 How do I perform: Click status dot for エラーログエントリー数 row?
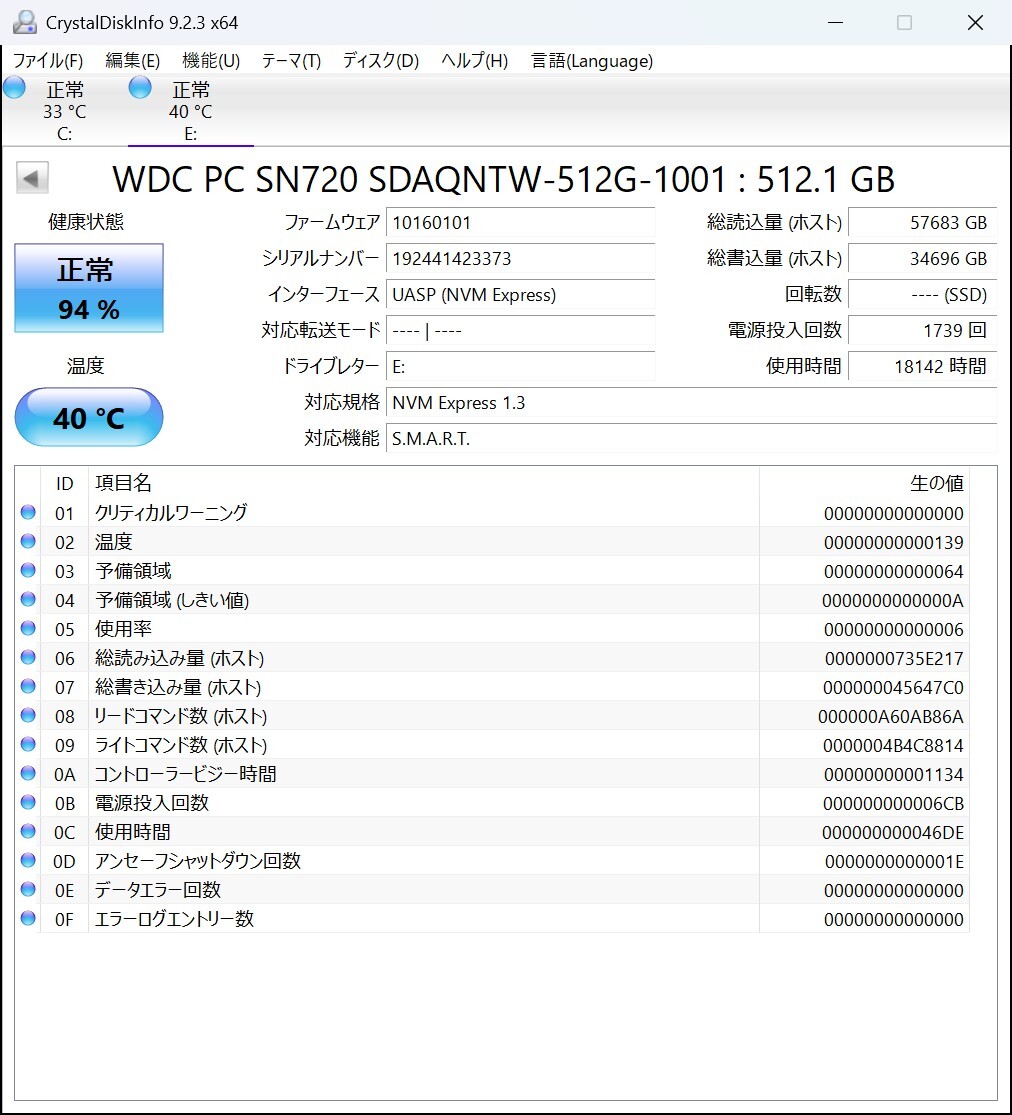point(28,918)
